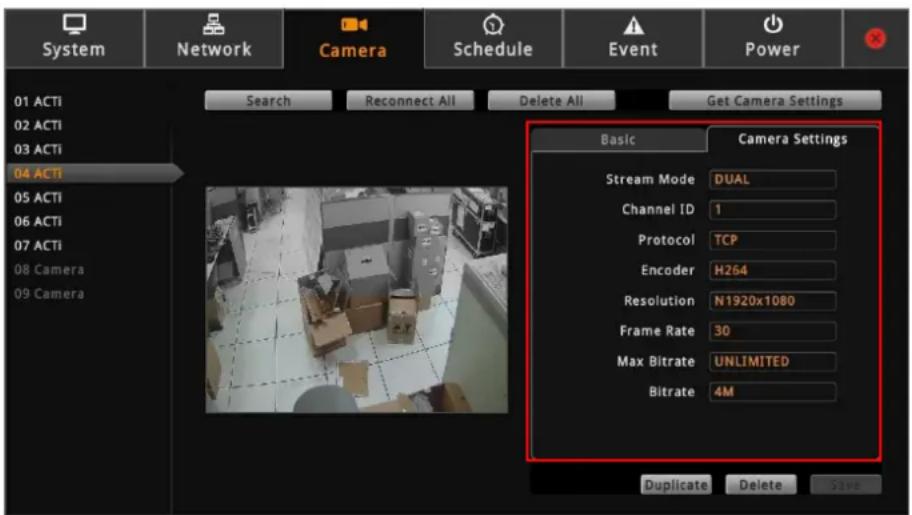The height and width of the screenshot is (515, 912).
Task: Click Get Camera Settings button
Action: click(775, 101)
